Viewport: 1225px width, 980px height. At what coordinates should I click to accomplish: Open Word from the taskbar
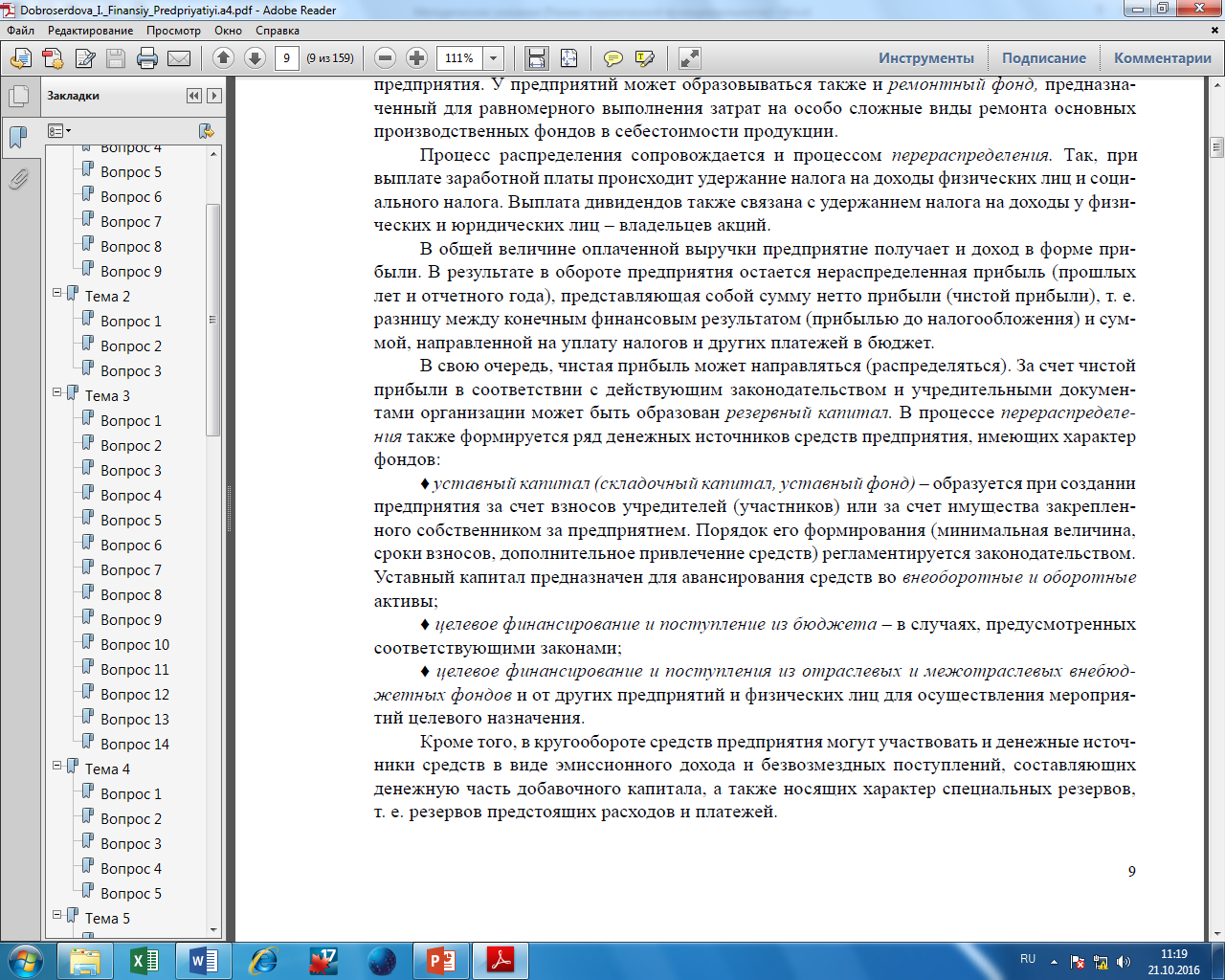click(204, 961)
